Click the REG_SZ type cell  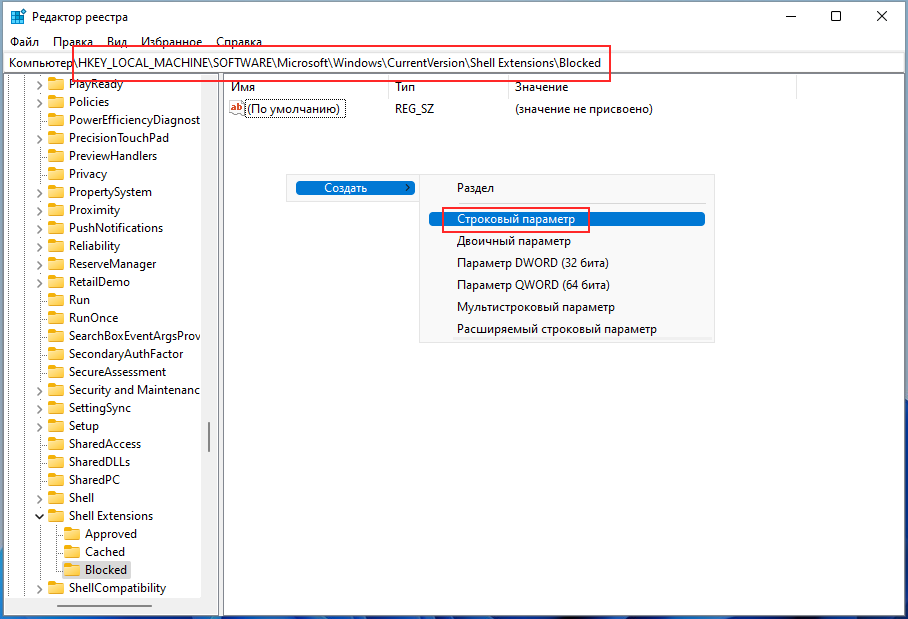pos(415,109)
